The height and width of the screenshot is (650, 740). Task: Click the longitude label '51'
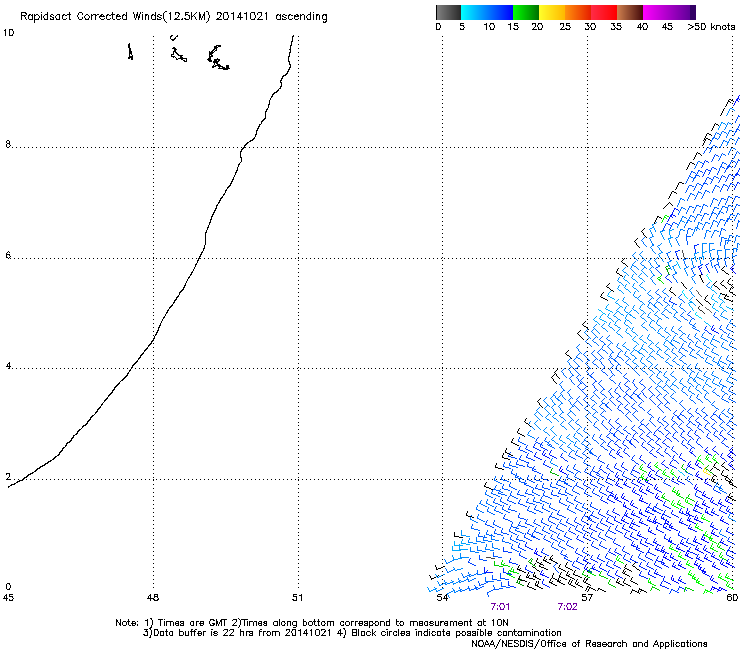(x=297, y=598)
